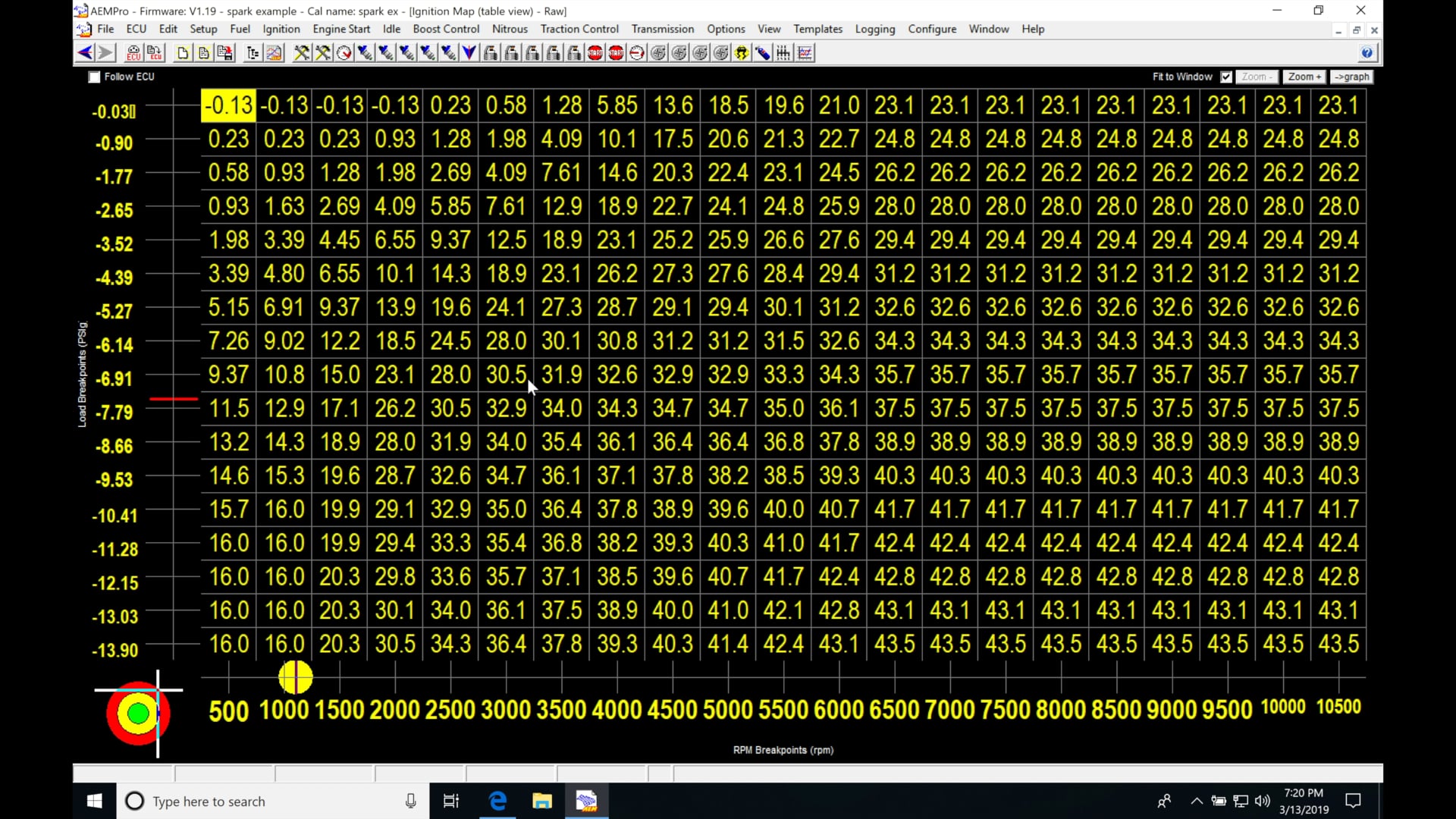Open the Boost Control menu
1456x819 pixels.
click(446, 29)
